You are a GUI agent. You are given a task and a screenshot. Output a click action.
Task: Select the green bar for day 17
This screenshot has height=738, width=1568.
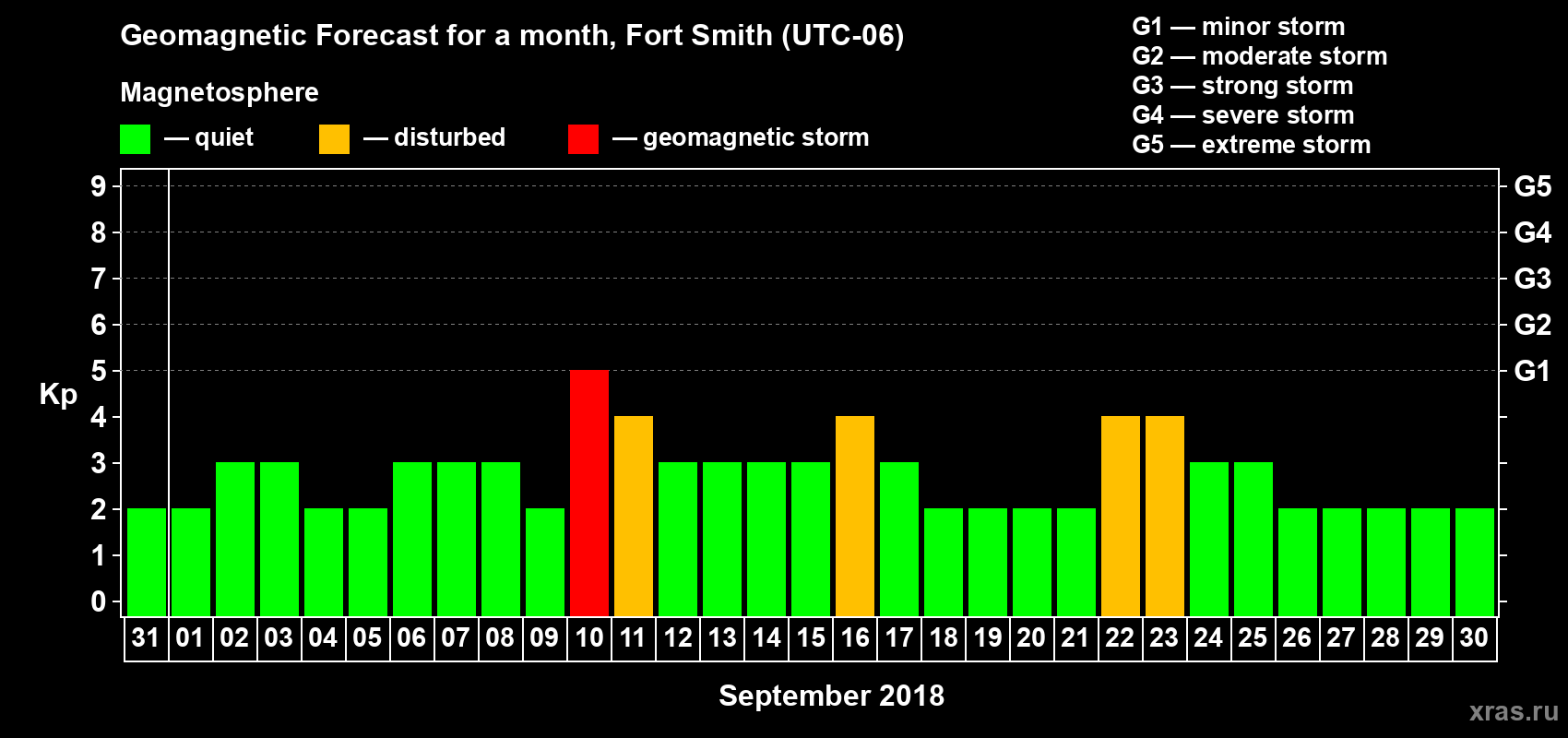[899, 539]
